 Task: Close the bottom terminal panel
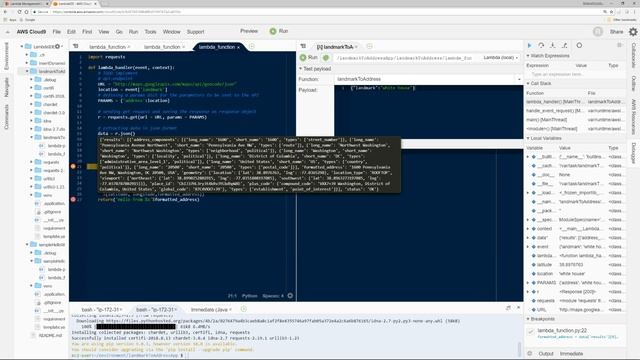coord(518,308)
